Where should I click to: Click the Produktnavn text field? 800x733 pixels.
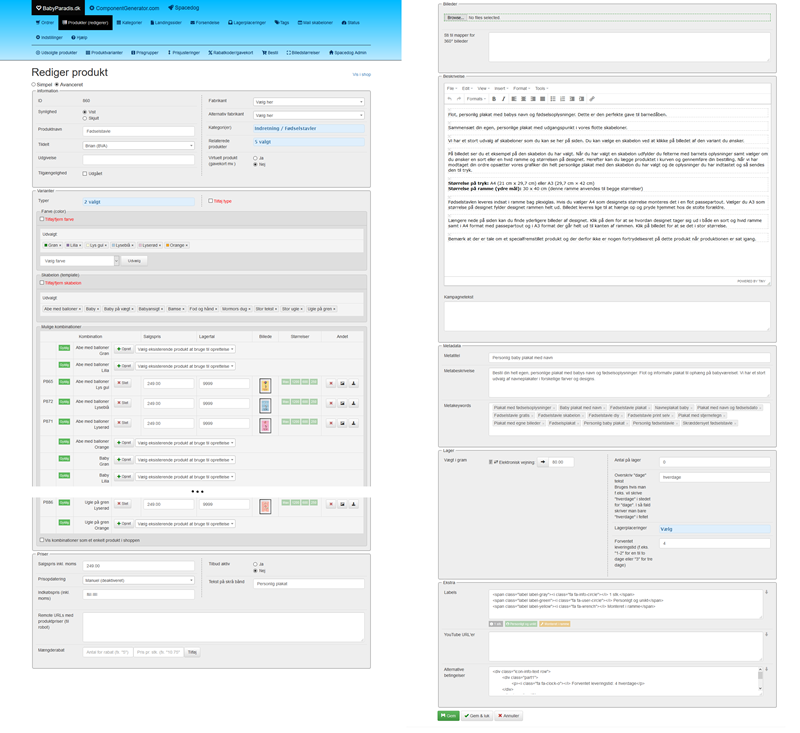138,130
